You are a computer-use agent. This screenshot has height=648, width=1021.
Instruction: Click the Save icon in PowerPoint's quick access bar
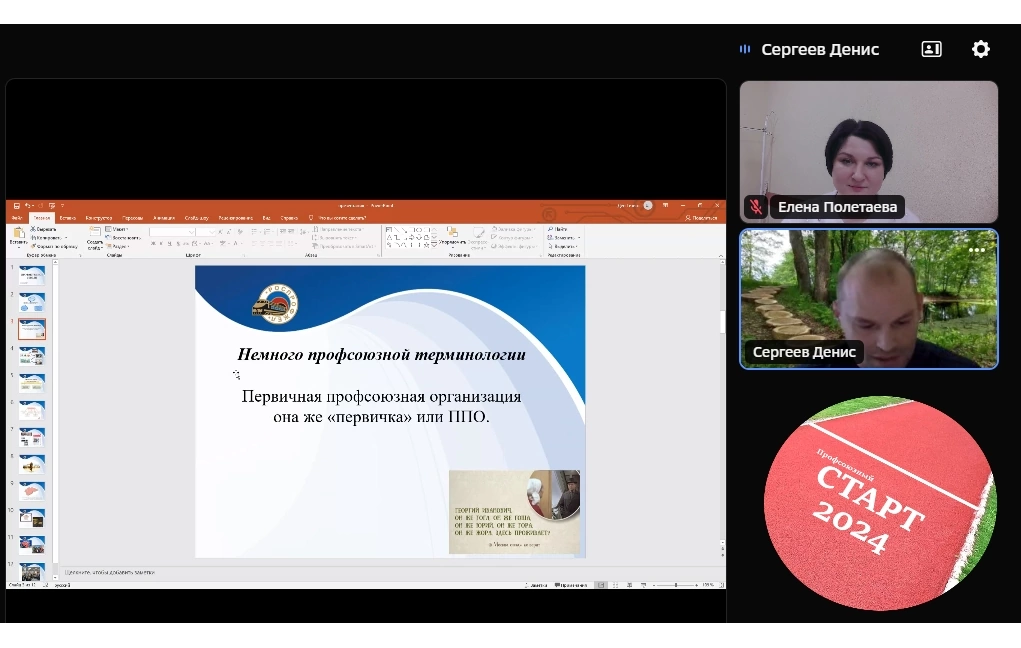16,206
